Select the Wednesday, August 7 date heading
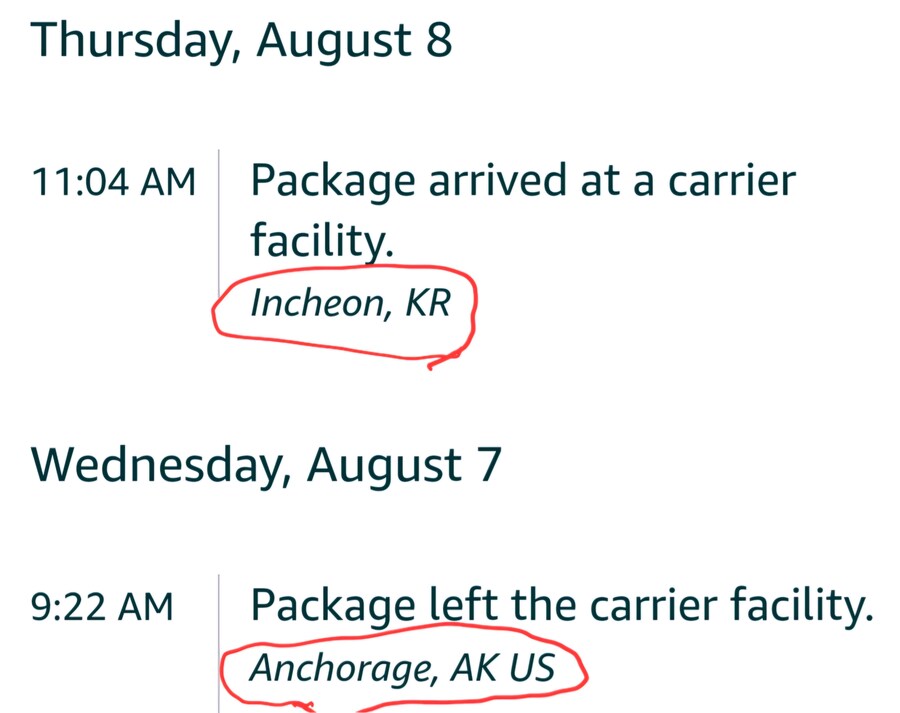This screenshot has width=900, height=713. click(x=265, y=466)
